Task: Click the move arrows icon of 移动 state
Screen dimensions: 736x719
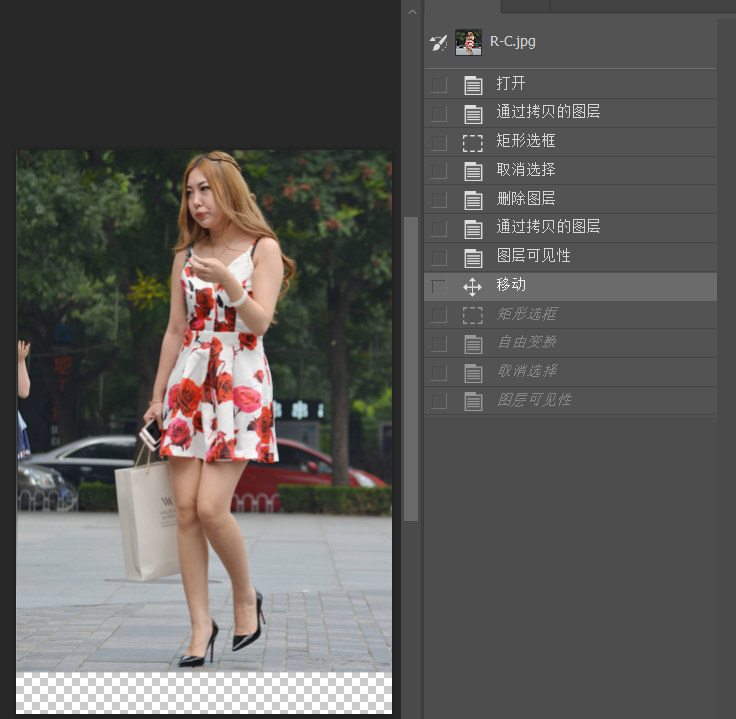Action: (473, 286)
